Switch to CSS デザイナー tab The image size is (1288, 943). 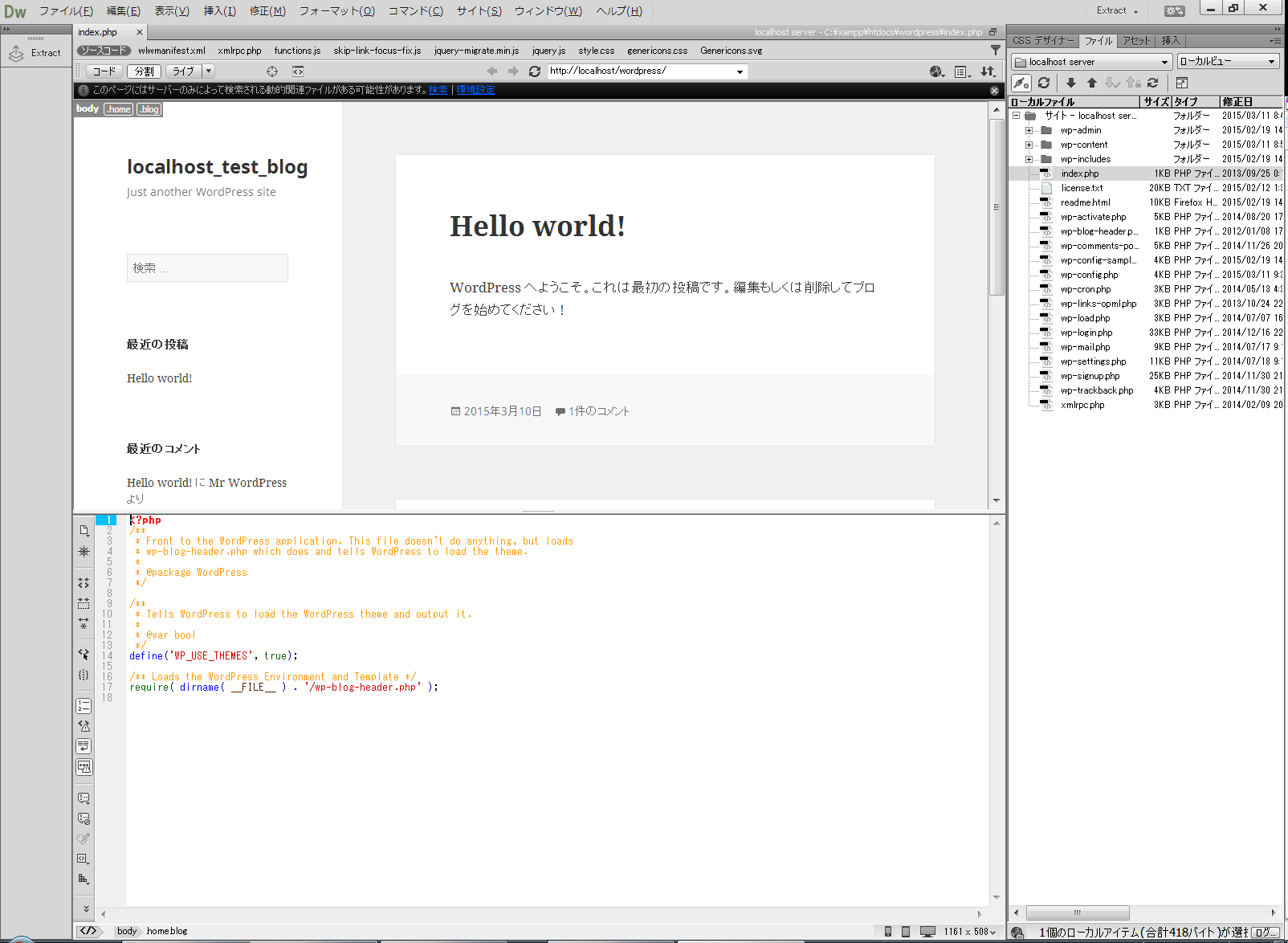point(1043,40)
